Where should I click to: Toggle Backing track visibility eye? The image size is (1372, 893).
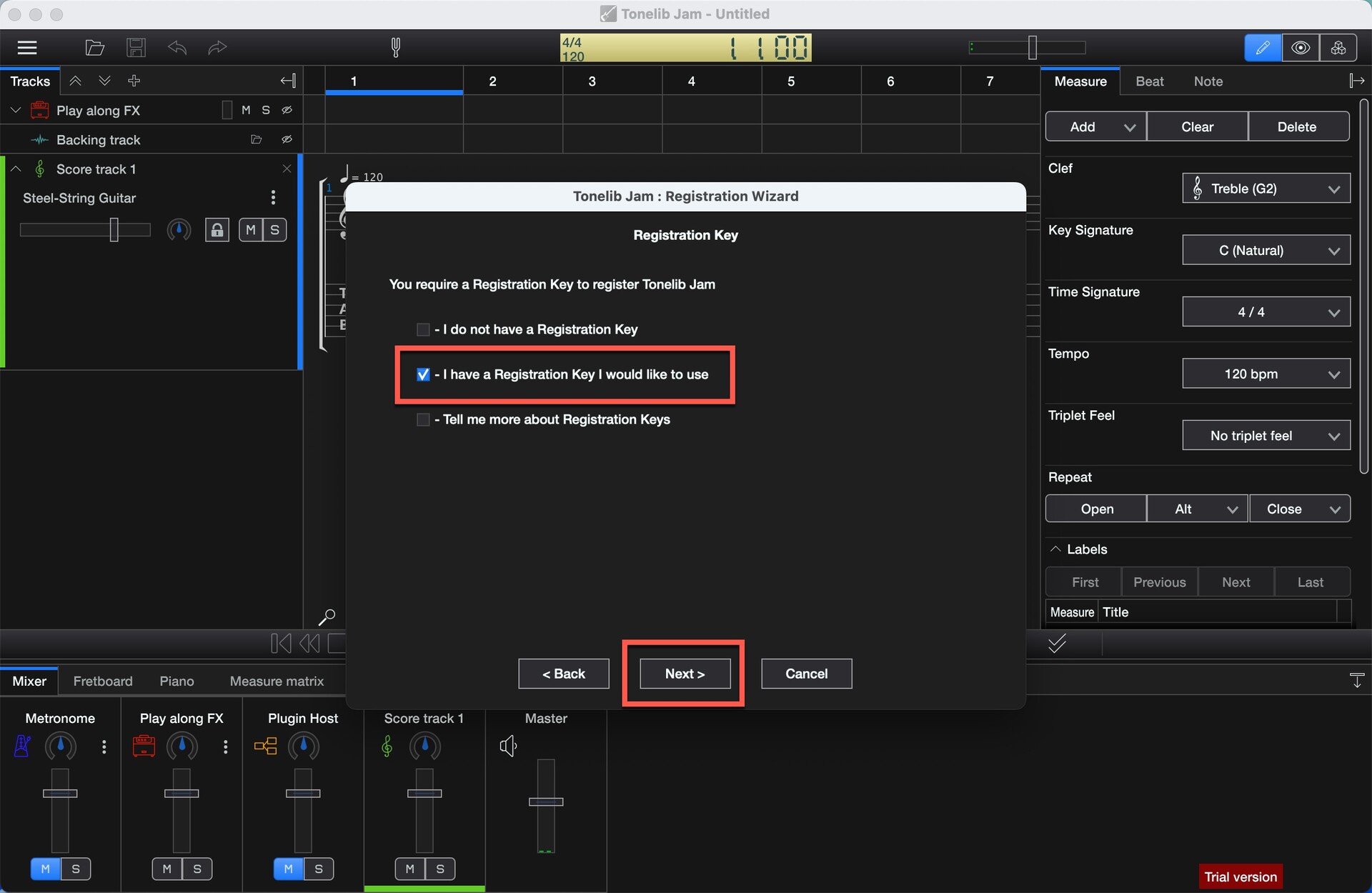tap(287, 139)
